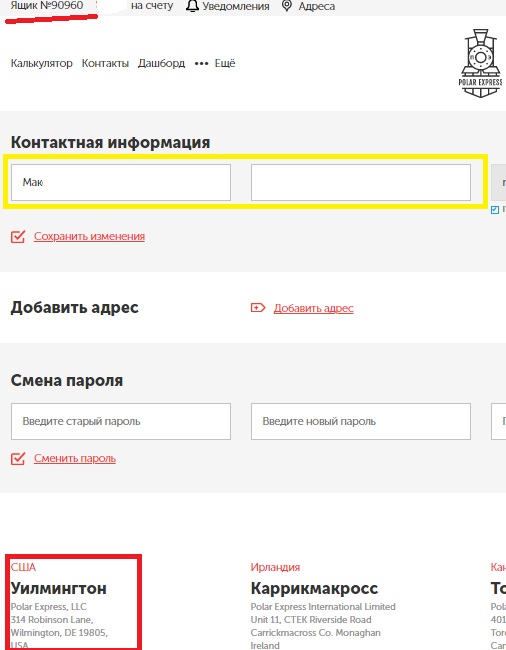Click the Ирландия country label
This screenshot has width=506, height=650.
pos(275,567)
